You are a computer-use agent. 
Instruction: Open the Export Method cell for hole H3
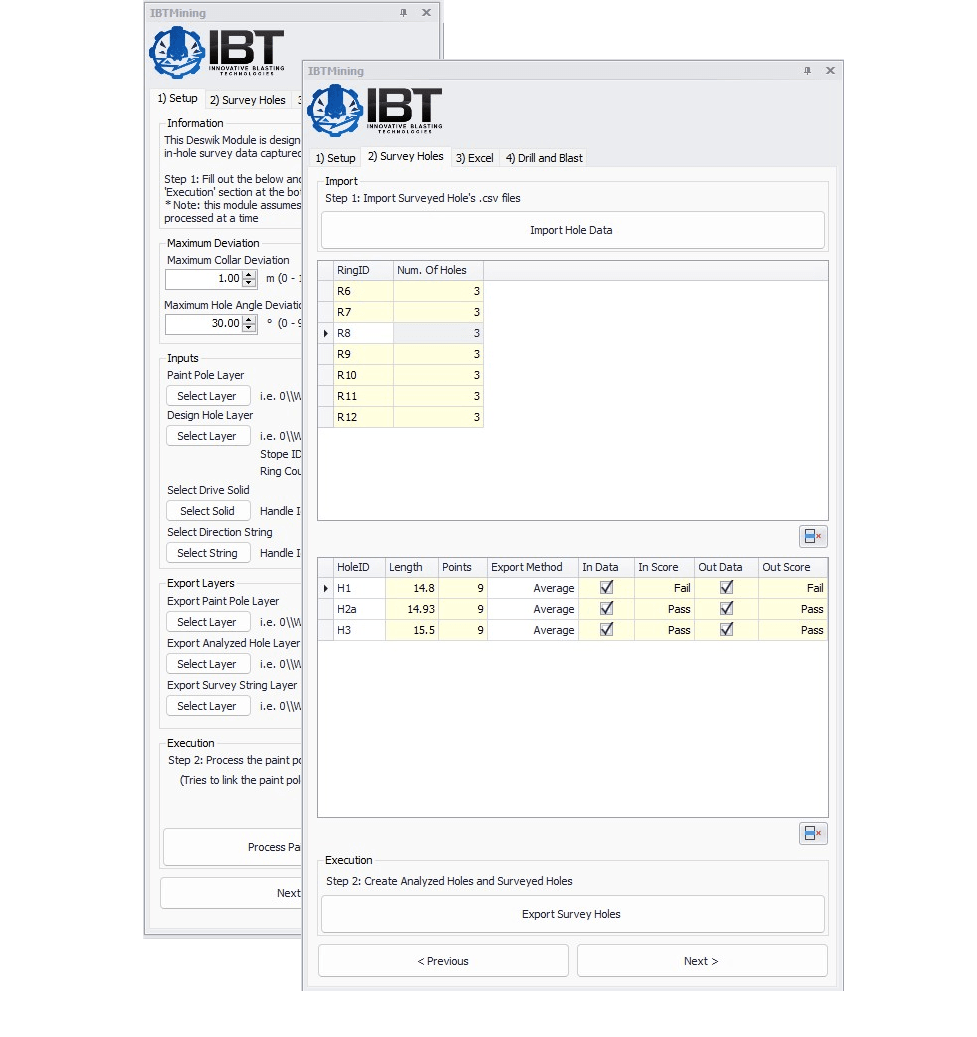(x=532, y=630)
